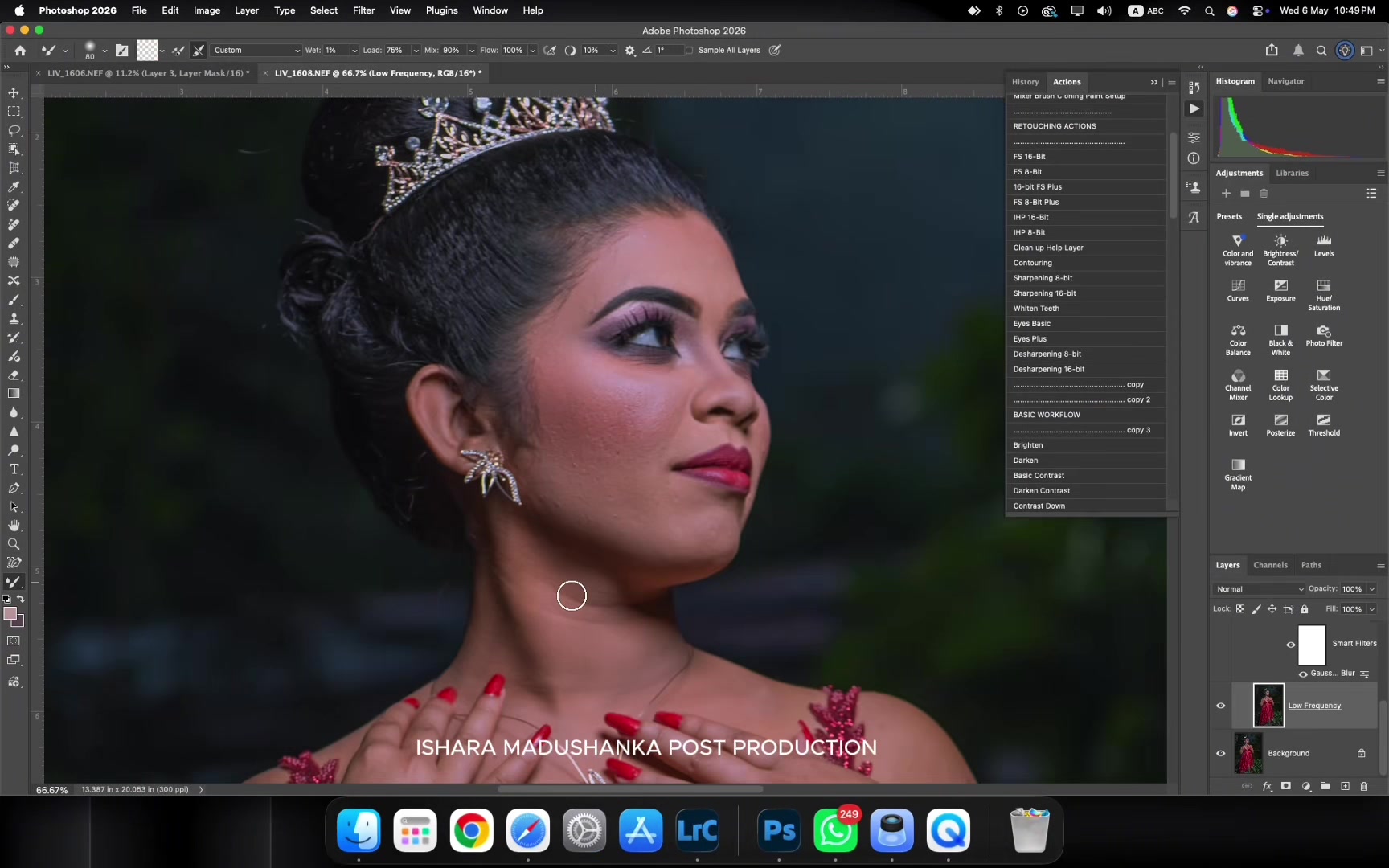Hide the Low Frequency layer

coord(1220,706)
